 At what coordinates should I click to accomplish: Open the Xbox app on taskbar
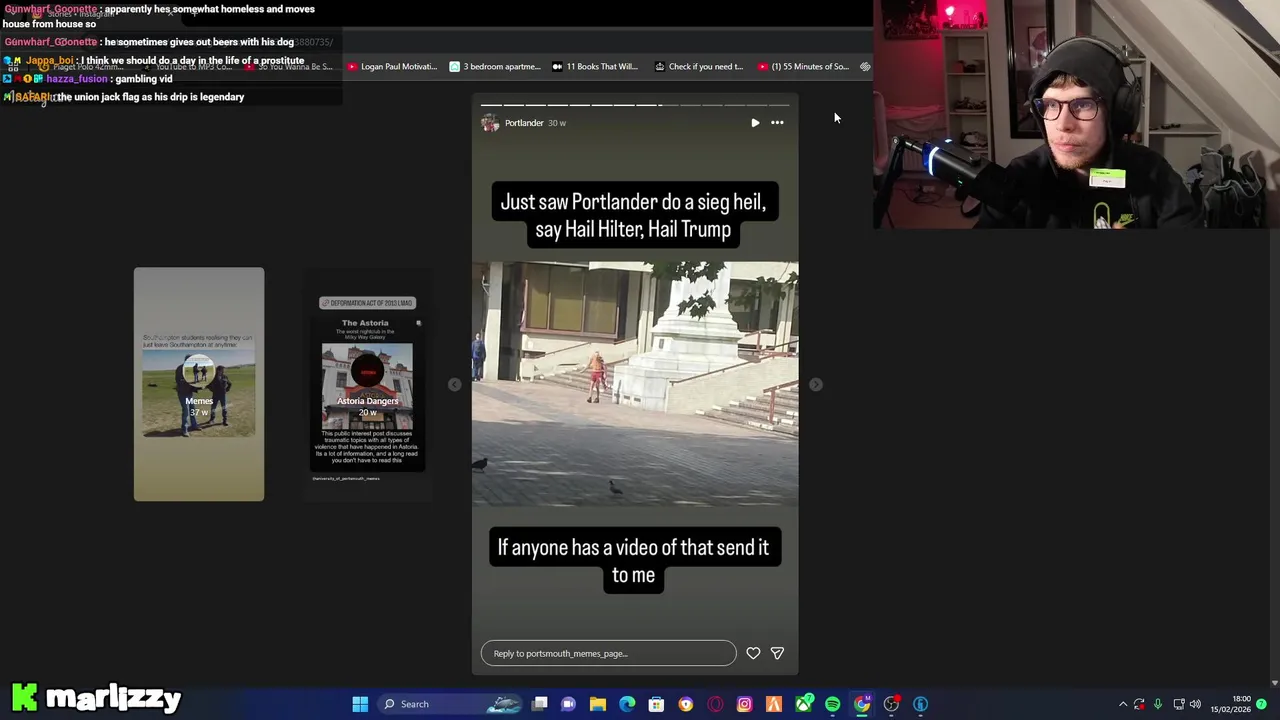(x=803, y=704)
